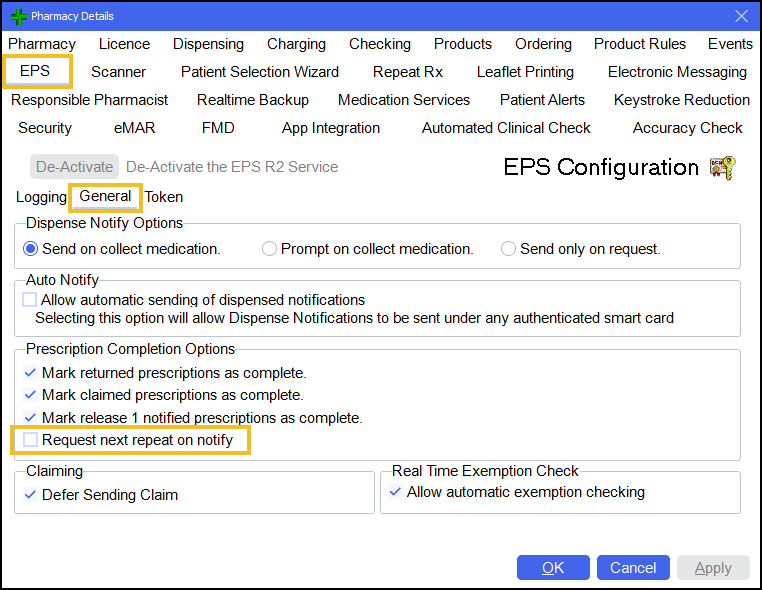
Task: De-Activate the EPS R2 Service
Action: click(x=74, y=167)
